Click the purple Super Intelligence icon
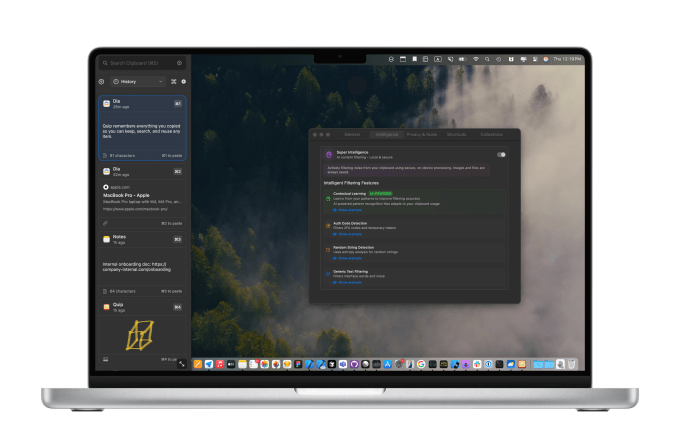This screenshot has width=680, height=425. pos(329,154)
